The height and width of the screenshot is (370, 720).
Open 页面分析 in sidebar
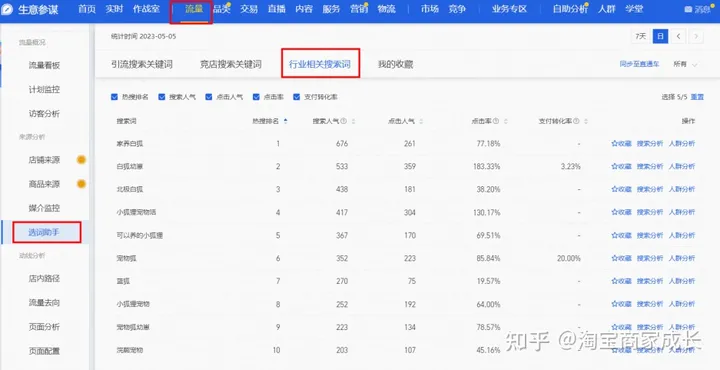tap(44, 327)
